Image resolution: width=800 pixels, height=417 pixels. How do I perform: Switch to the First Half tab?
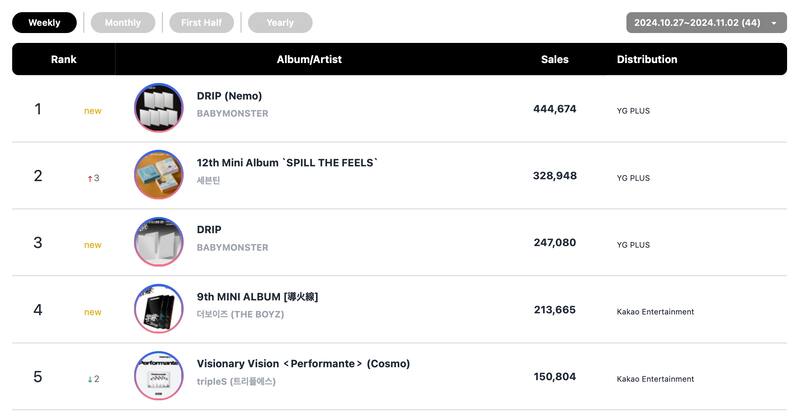pos(201,23)
